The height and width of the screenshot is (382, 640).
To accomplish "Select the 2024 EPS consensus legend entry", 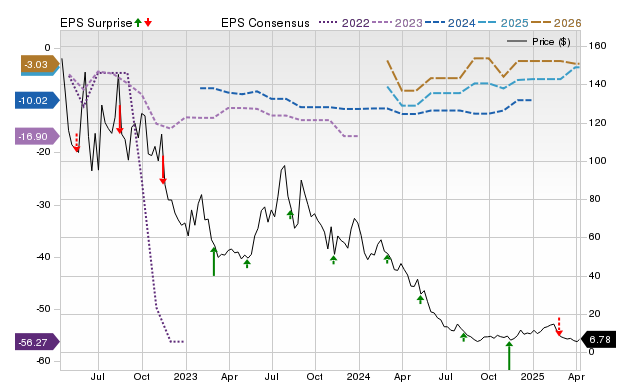I will 450,23.
